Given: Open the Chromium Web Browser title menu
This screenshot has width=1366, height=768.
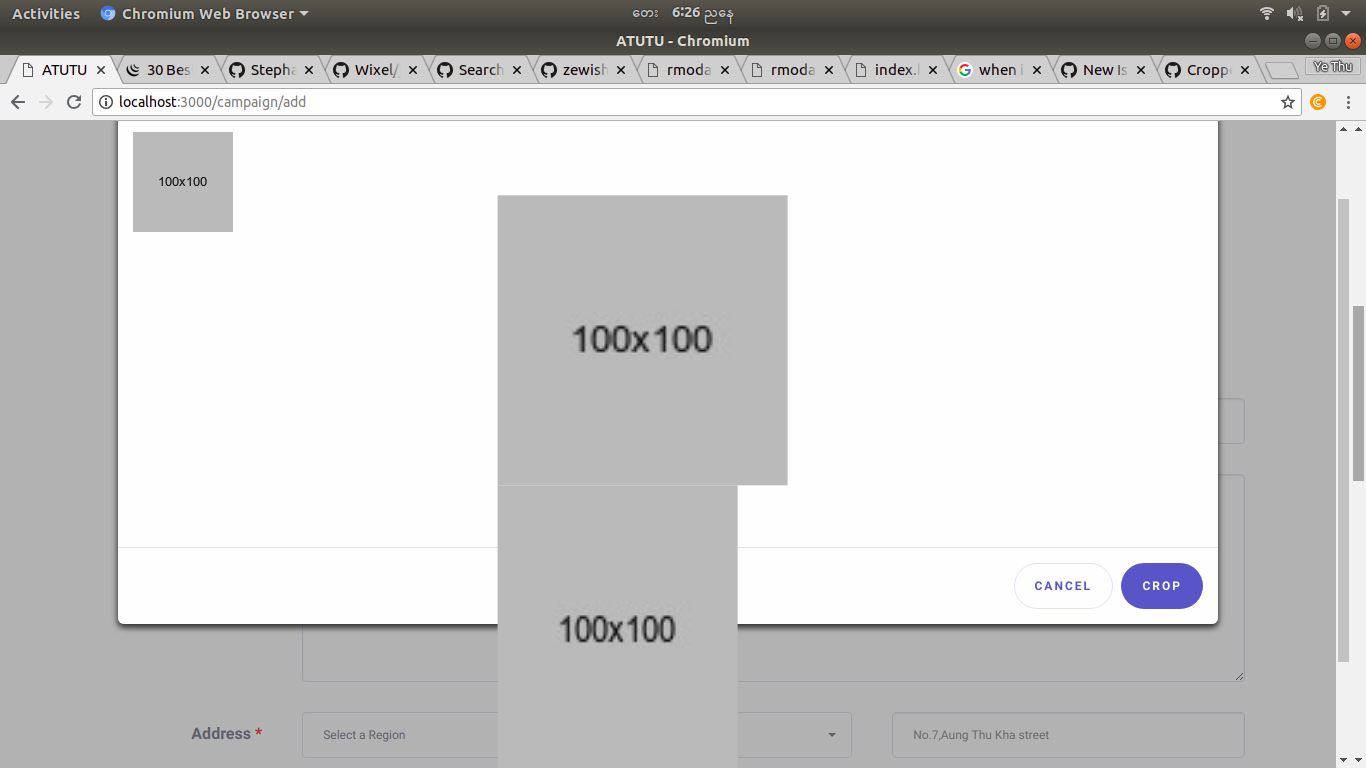Looking at the screenshot, I should point(204,13).
